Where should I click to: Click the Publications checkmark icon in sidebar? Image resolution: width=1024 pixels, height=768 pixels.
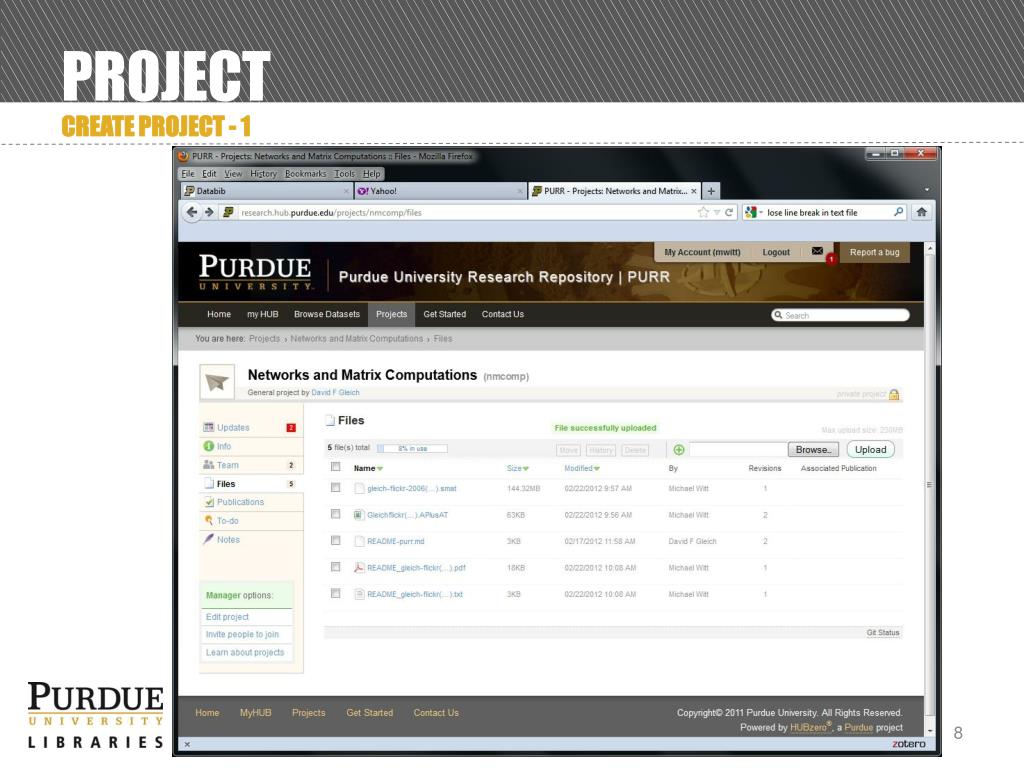(209, 502)
